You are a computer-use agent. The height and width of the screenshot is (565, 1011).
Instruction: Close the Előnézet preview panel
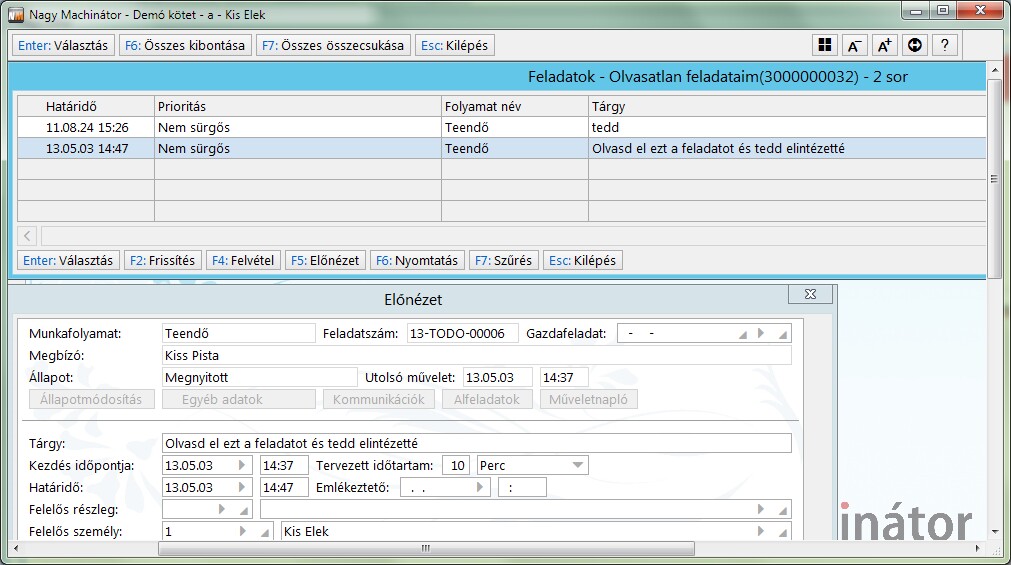[810, 294]
